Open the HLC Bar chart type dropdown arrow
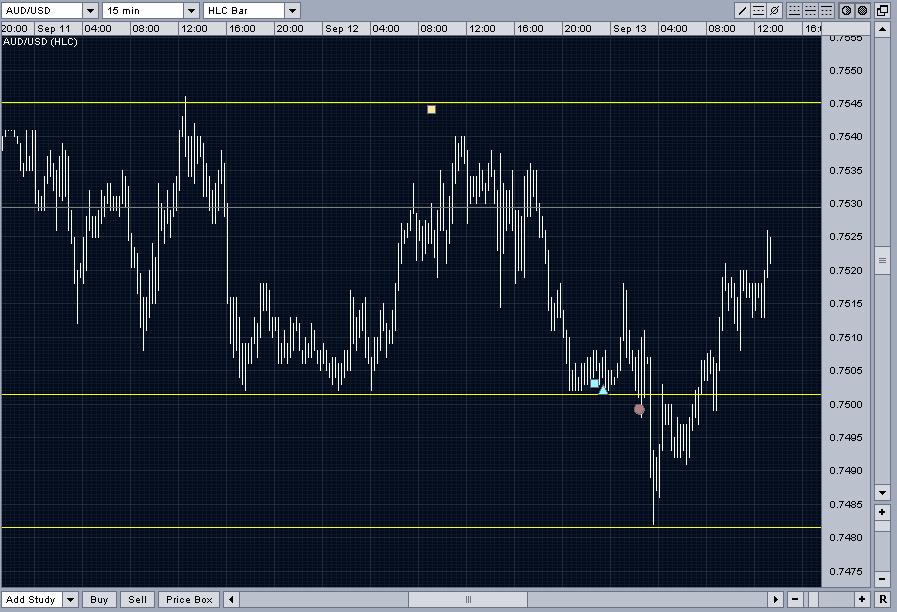The image size is (897, 612). pyautogui.click(x=292, y=10)
